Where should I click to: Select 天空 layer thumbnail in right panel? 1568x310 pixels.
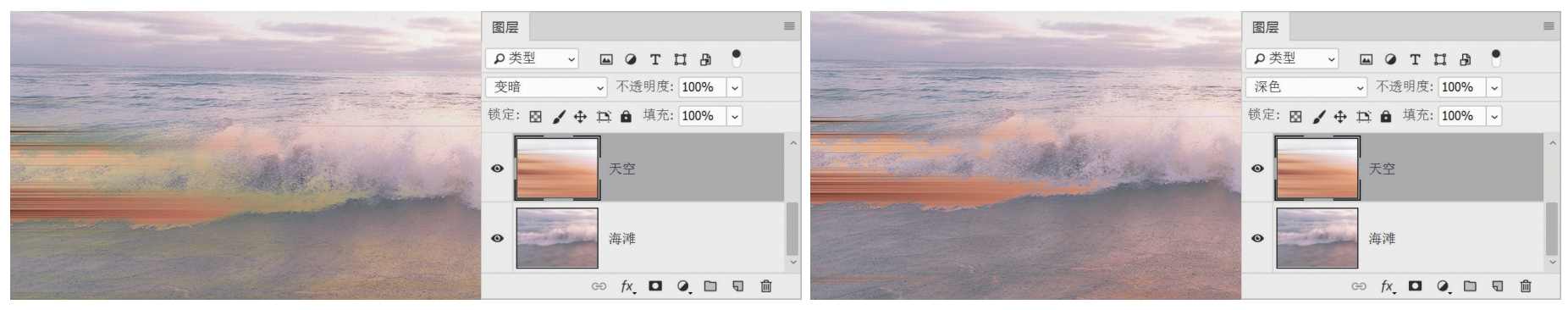click(x=1317, y=169)
